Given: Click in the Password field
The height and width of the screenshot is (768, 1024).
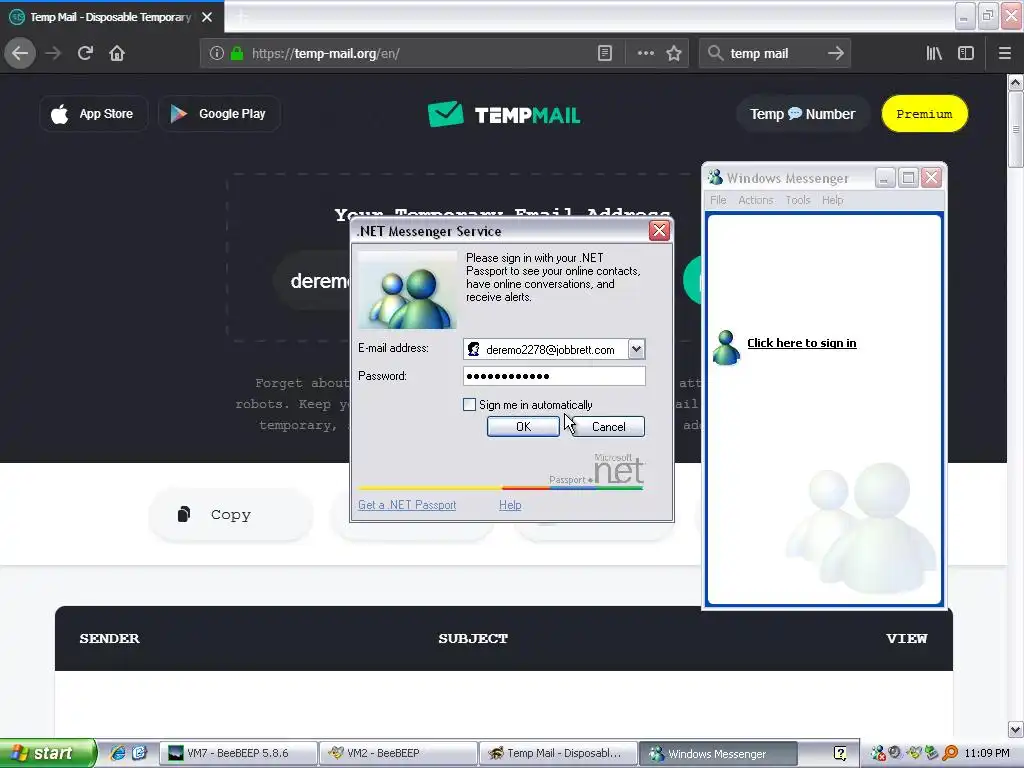Looking at the screenshot, I should 554,376.
